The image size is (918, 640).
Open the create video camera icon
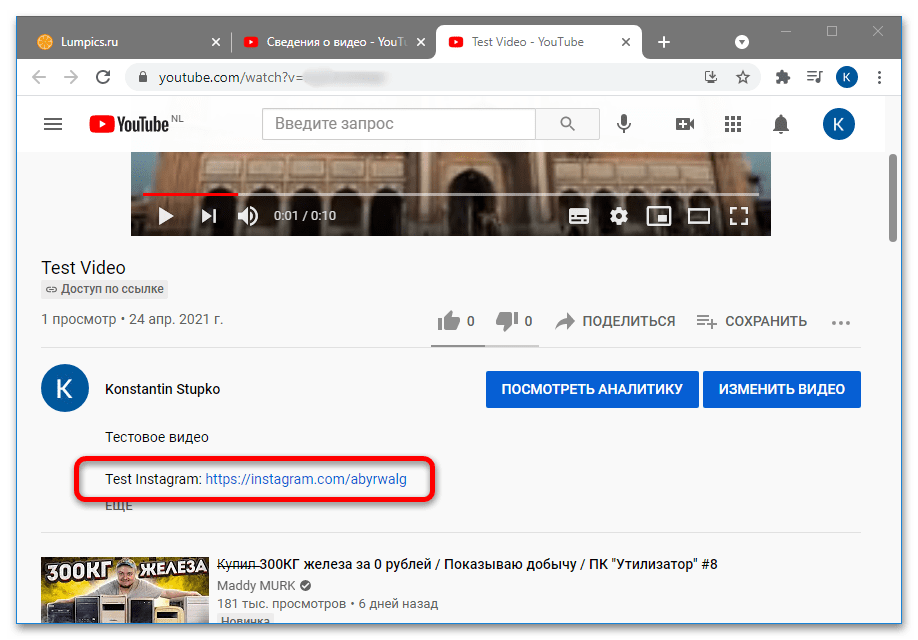click(x=684, y=124)
